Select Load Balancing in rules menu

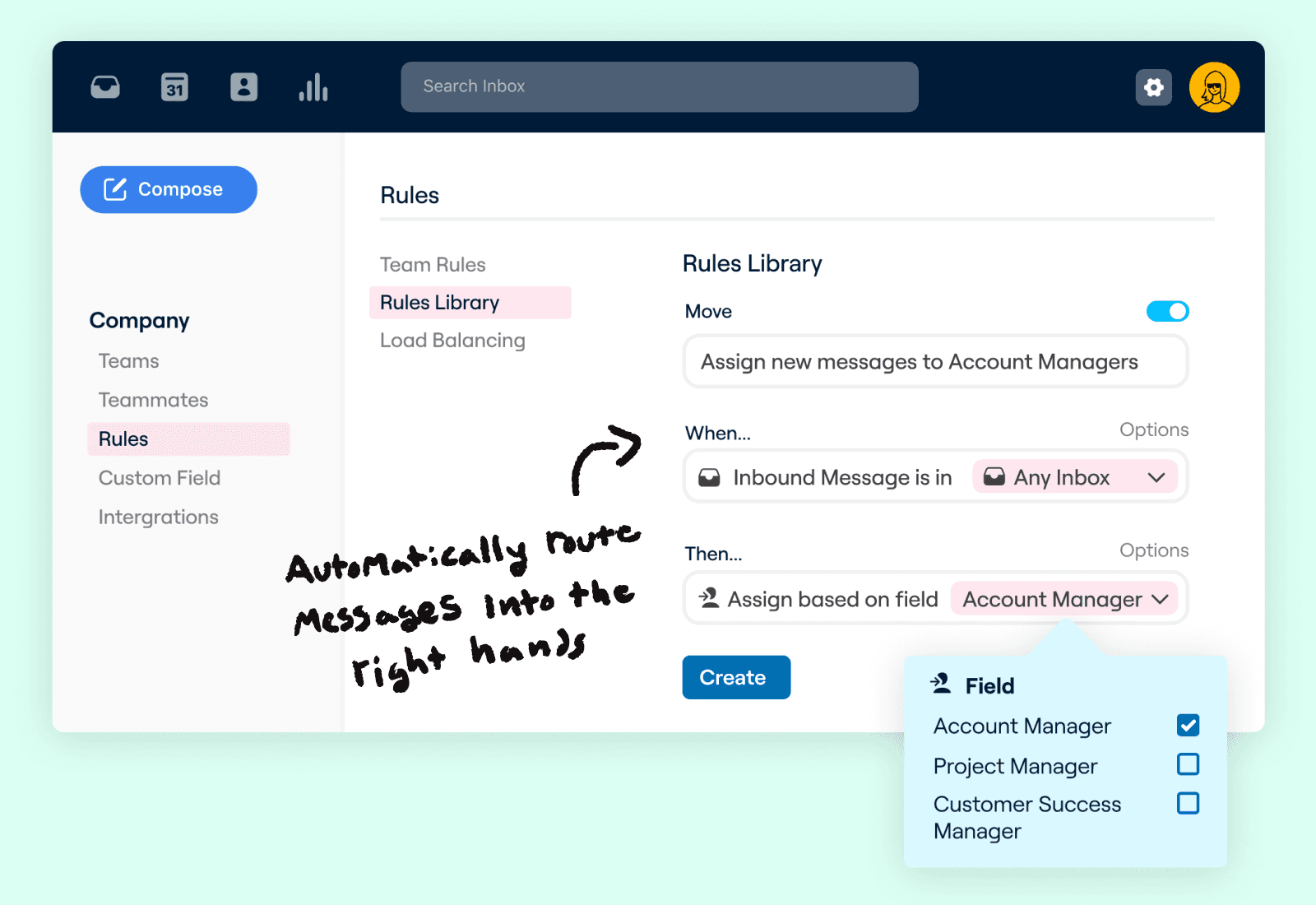pos(452,341)
